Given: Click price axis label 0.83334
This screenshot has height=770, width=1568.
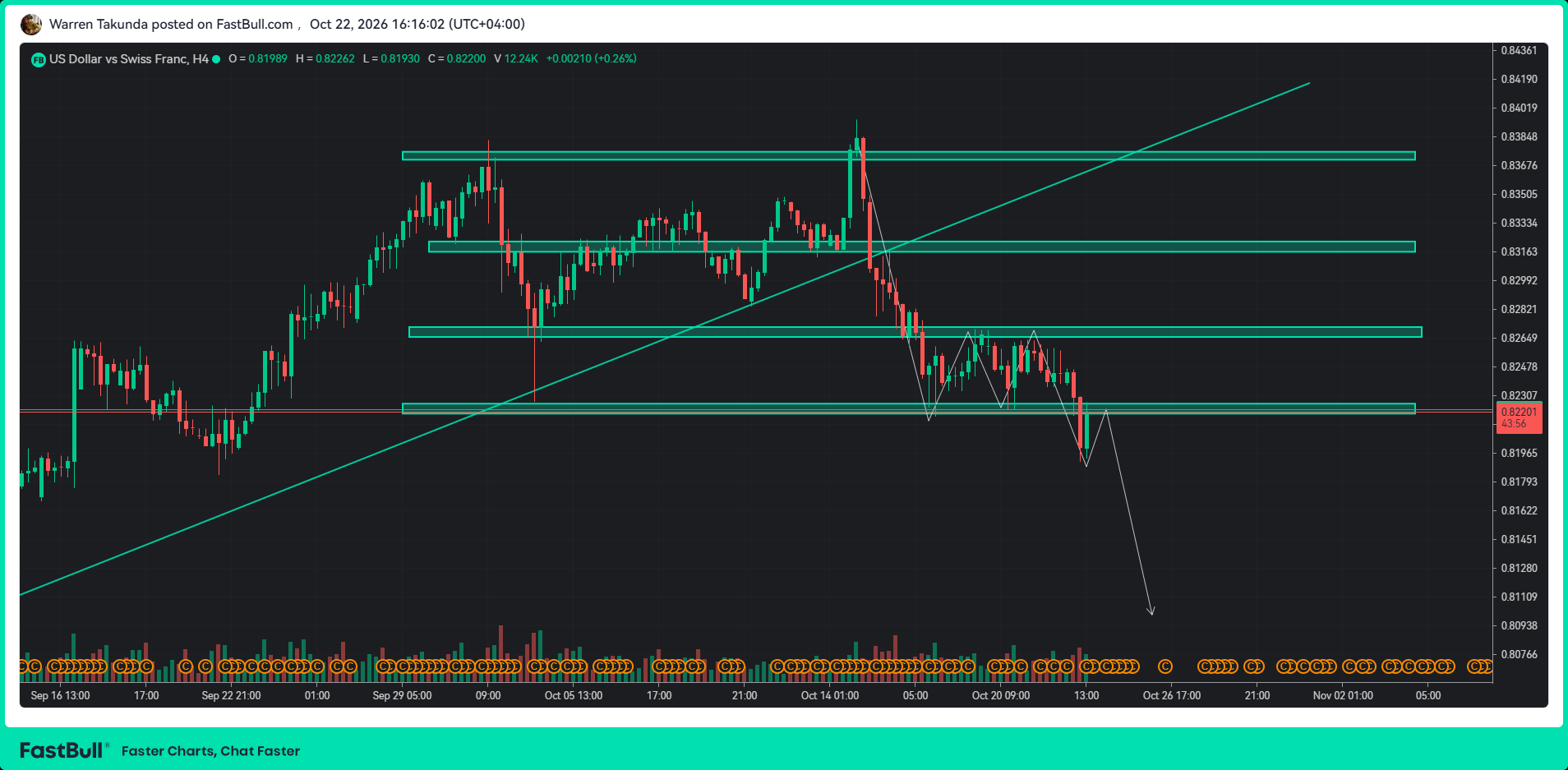Looking at the screenshot, I should [x=1519, y=223].
